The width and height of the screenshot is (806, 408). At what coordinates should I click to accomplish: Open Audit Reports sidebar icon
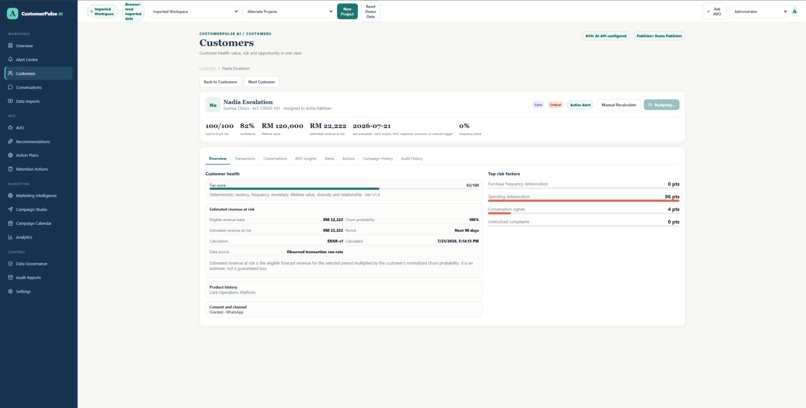10,277
